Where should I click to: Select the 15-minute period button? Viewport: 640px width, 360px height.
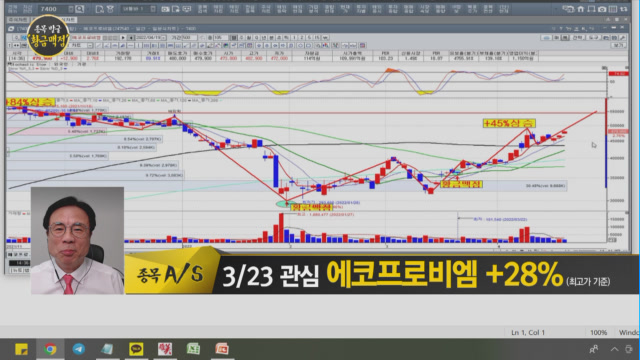click(317, 38)
